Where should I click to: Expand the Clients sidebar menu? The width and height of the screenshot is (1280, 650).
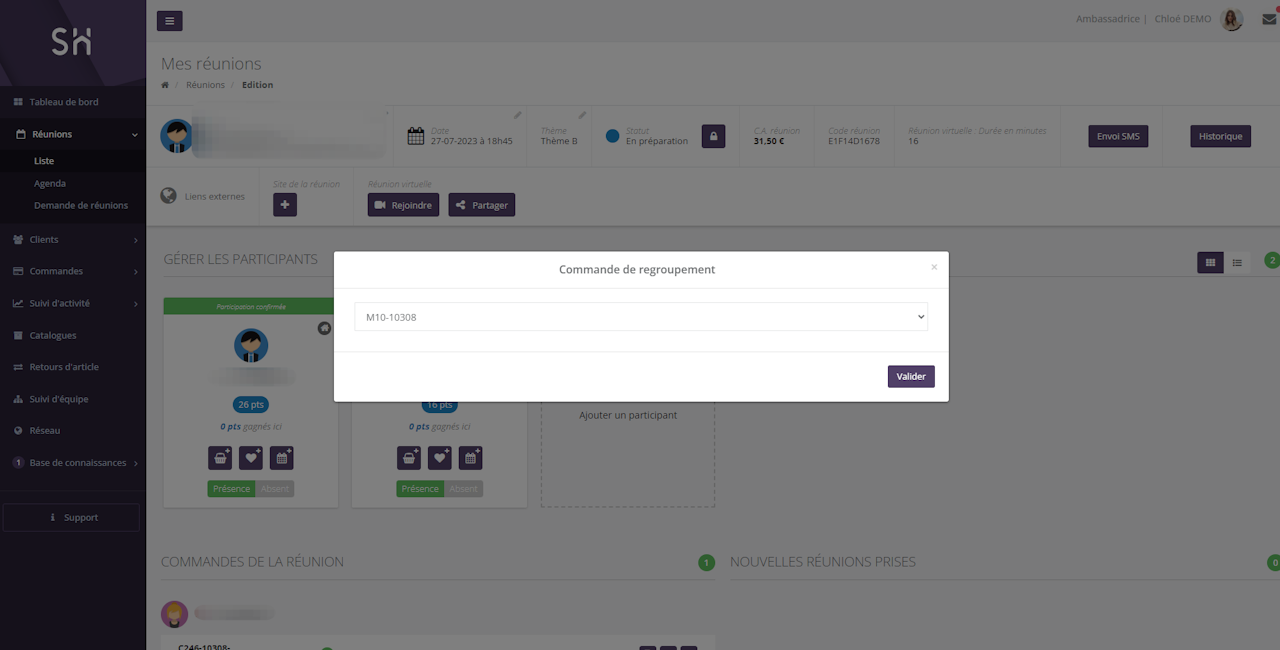click(x=73, y=240)
